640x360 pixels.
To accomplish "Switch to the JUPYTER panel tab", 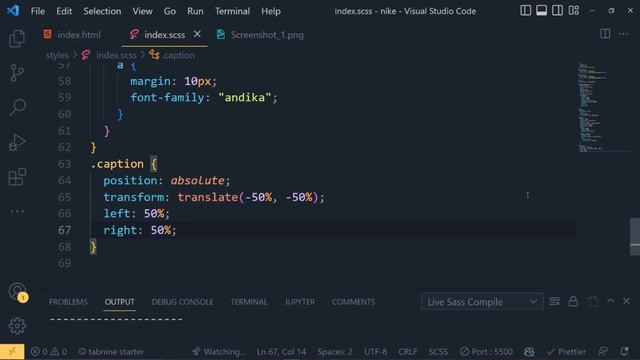I will click(x=300, y=302).
